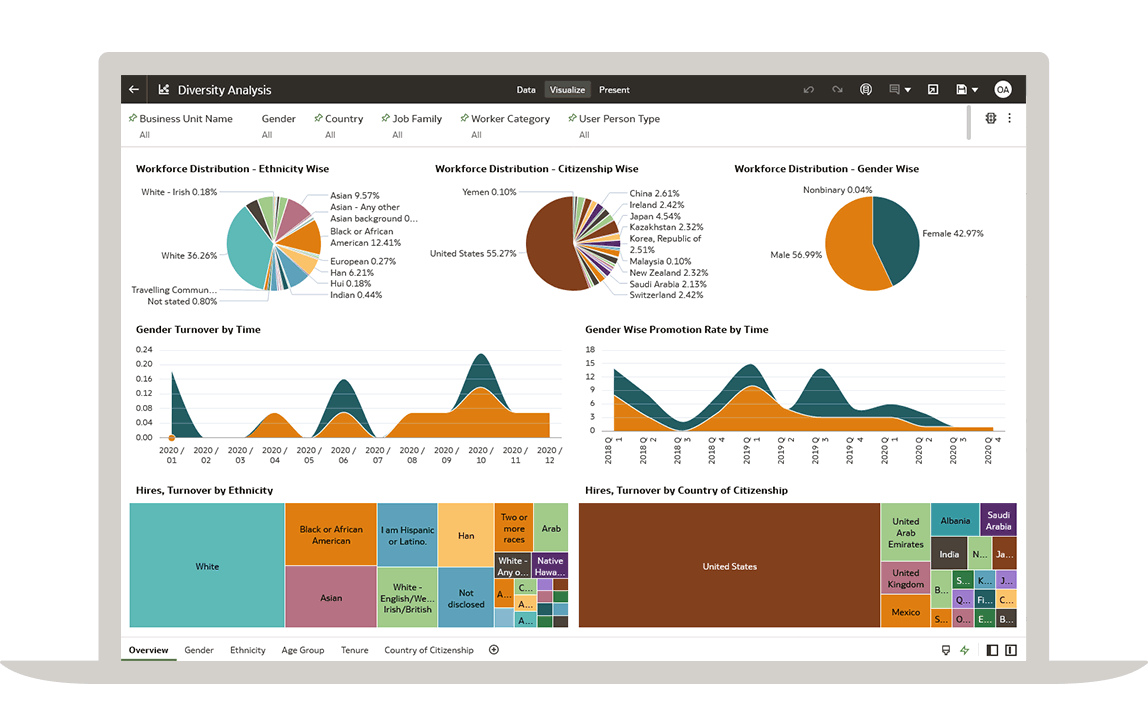This screenshot has height=724, width=1148.
Task: Switch to Data mode
Action: point(526,90)
